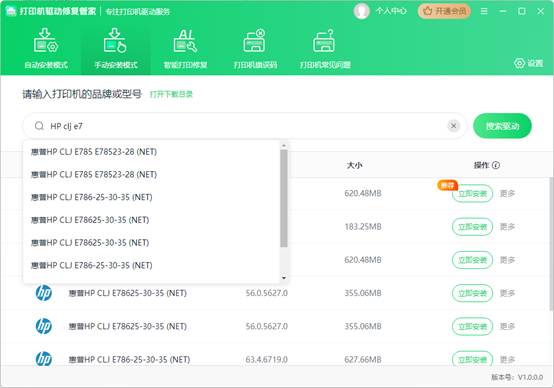The image size is (554, 388).
Task: Clear the search text with X icon
Action: coord(454,126)
